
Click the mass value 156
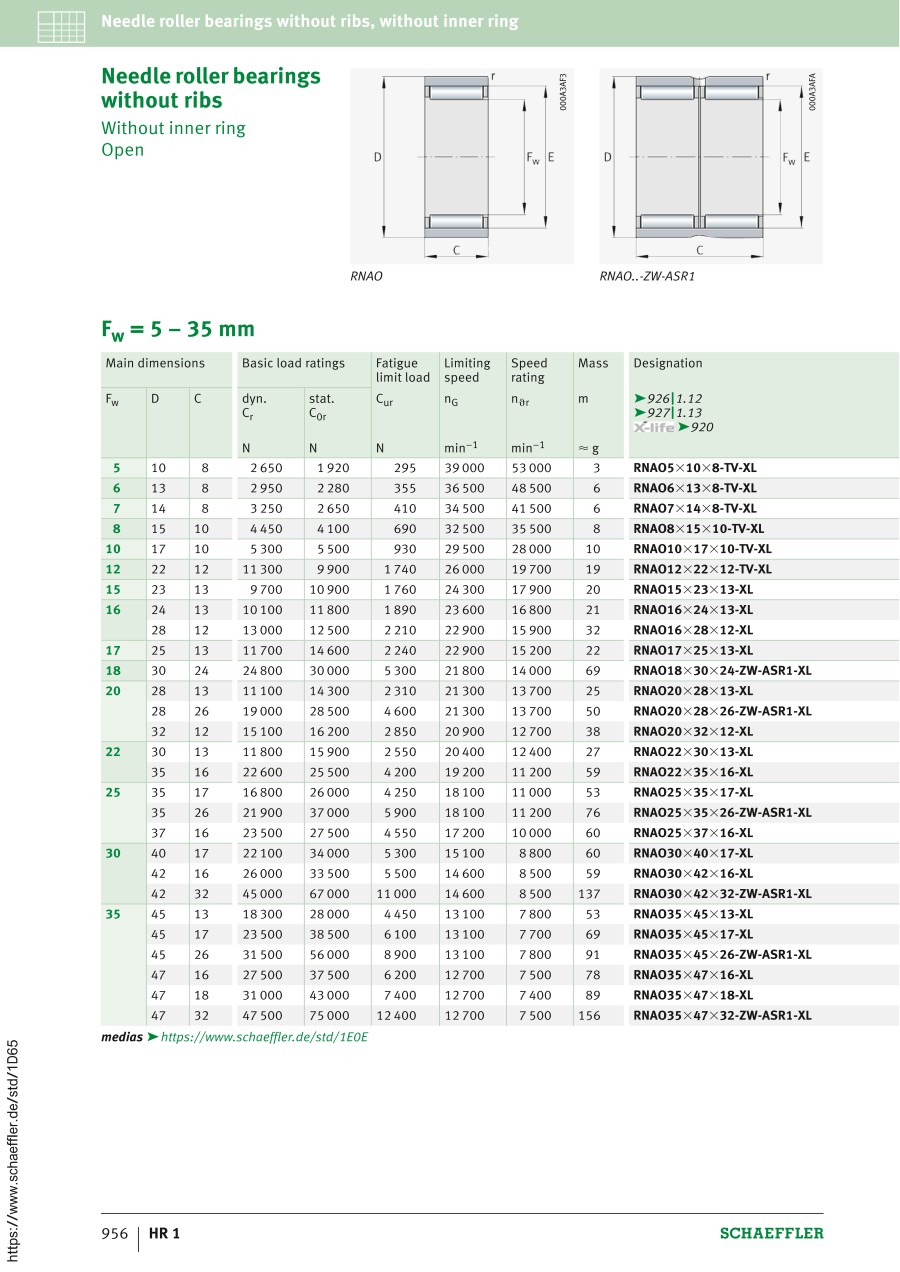590,1015
